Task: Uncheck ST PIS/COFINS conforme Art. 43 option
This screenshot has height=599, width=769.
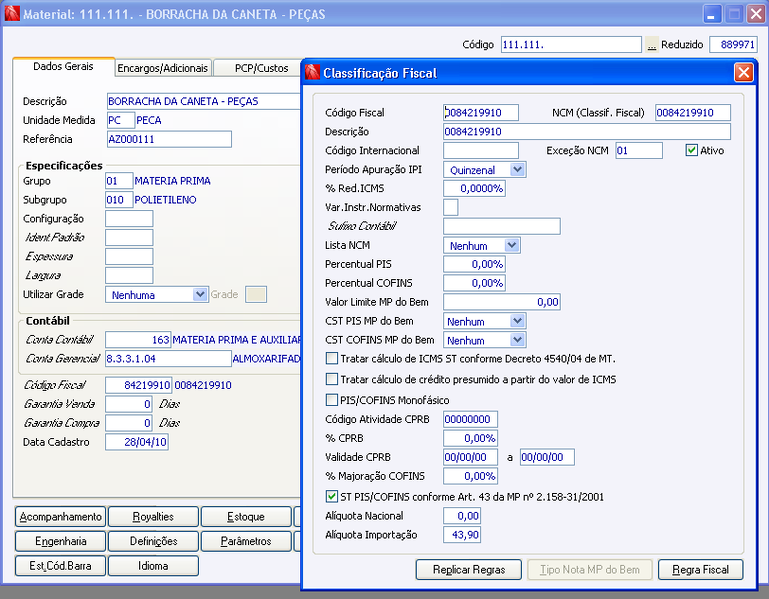Action: [x=332, y=496]
